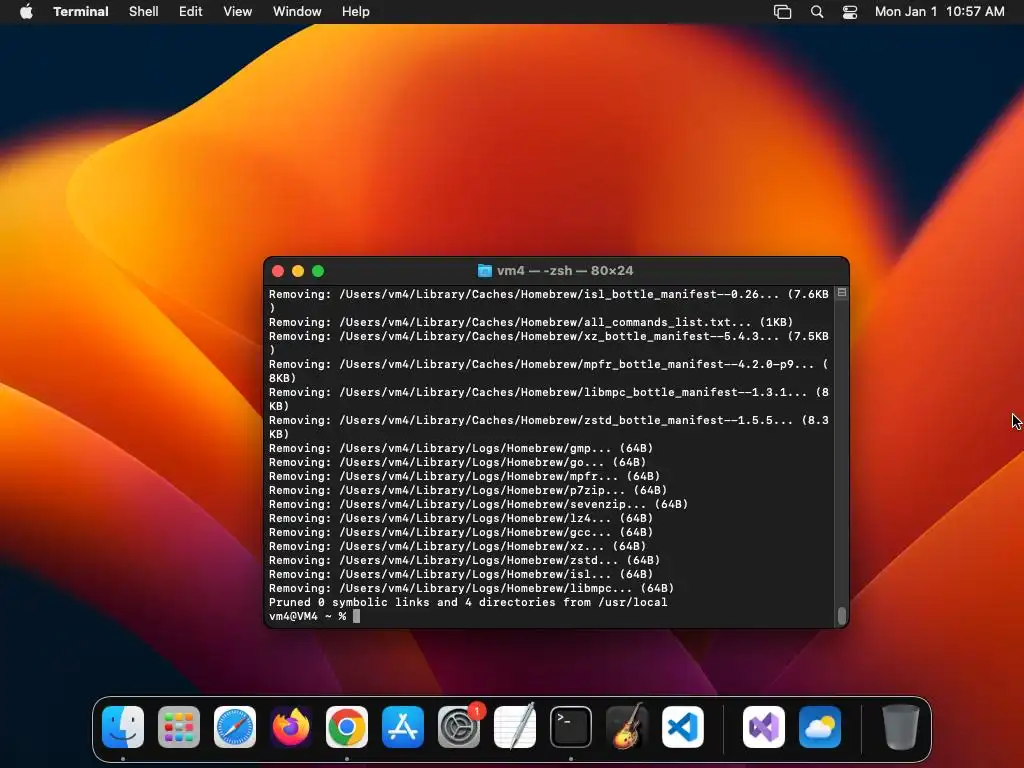1024x768 pixels.
Task: Open Visual Studio purple dock icon
Action: pos(764,727)
